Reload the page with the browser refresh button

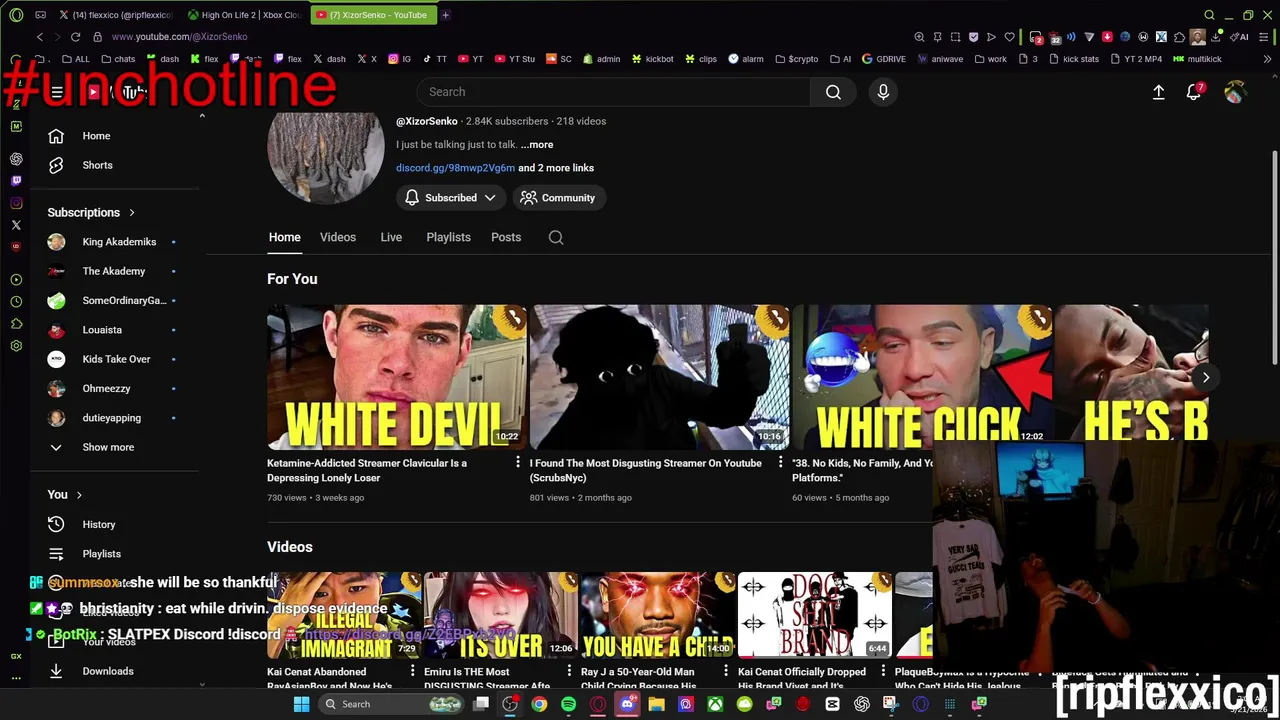tap(75, 37)
